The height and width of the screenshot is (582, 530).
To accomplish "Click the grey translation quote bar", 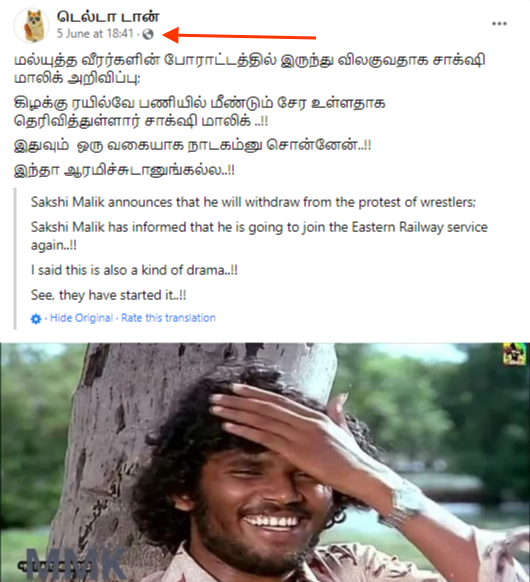I will point(15,259).
